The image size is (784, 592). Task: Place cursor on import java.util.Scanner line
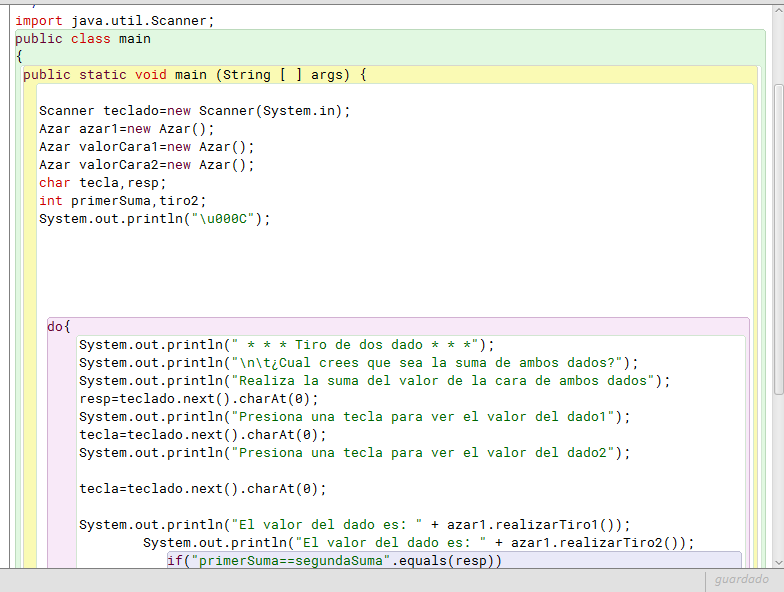coord(114,20)
